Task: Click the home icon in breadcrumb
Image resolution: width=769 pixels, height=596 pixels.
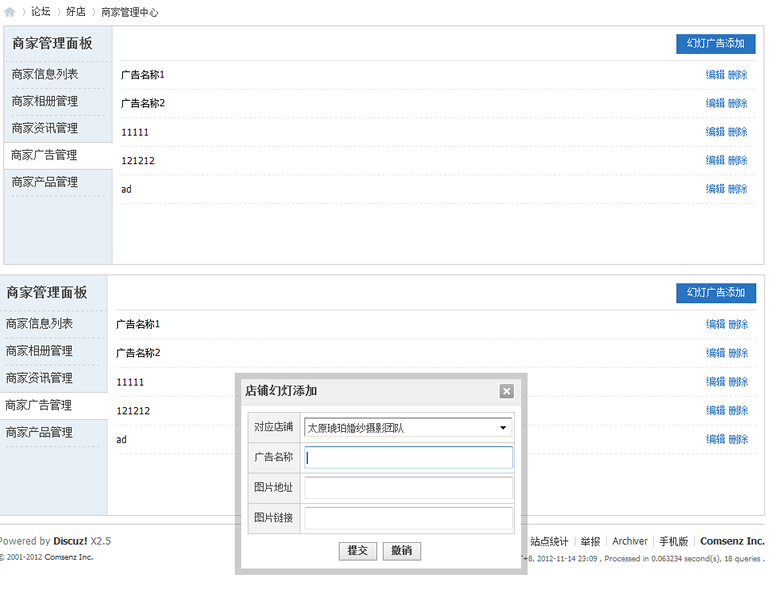Action: [x=10, y=12]
